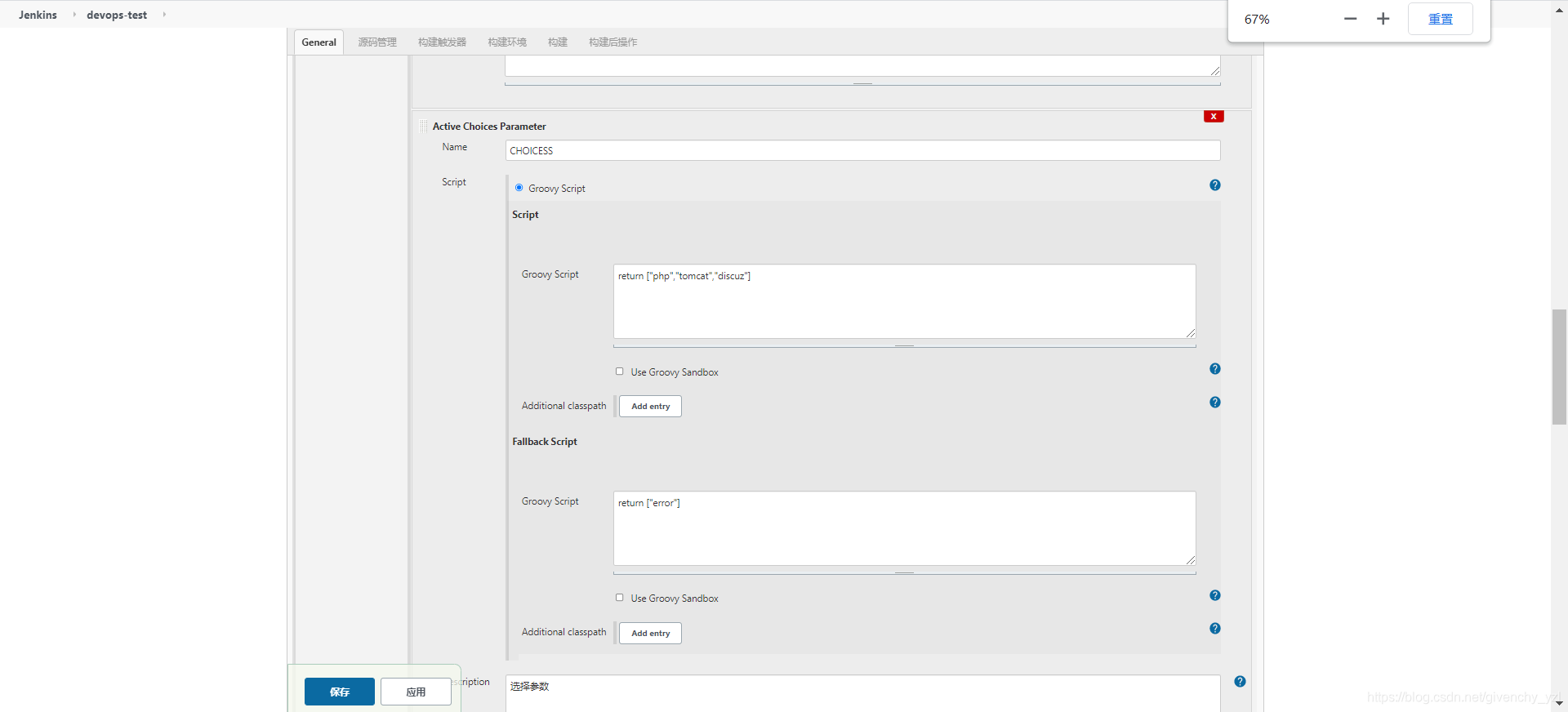Click the drag handle beside Active Choices Parameter
The image size is (1568, 712).
click(423, 127)
